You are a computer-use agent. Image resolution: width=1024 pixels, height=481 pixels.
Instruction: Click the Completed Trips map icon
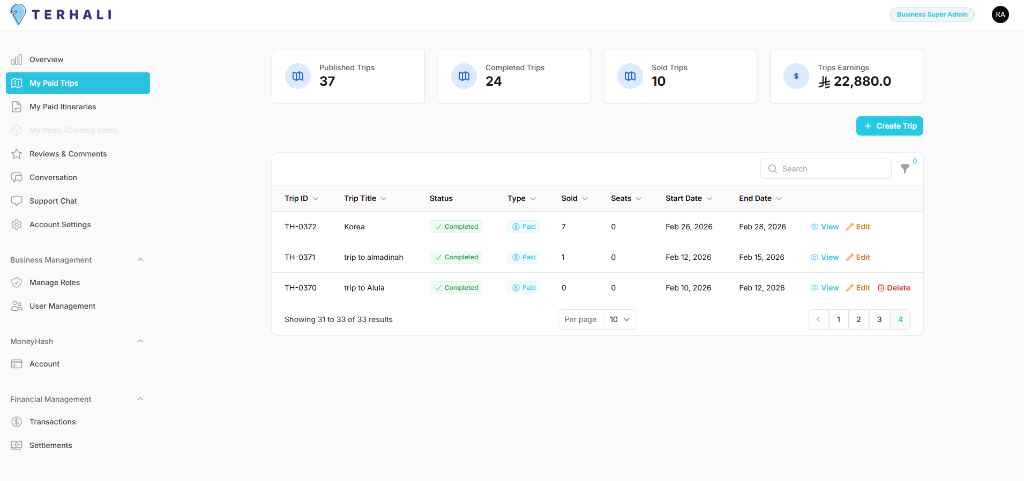coord(463,76)
